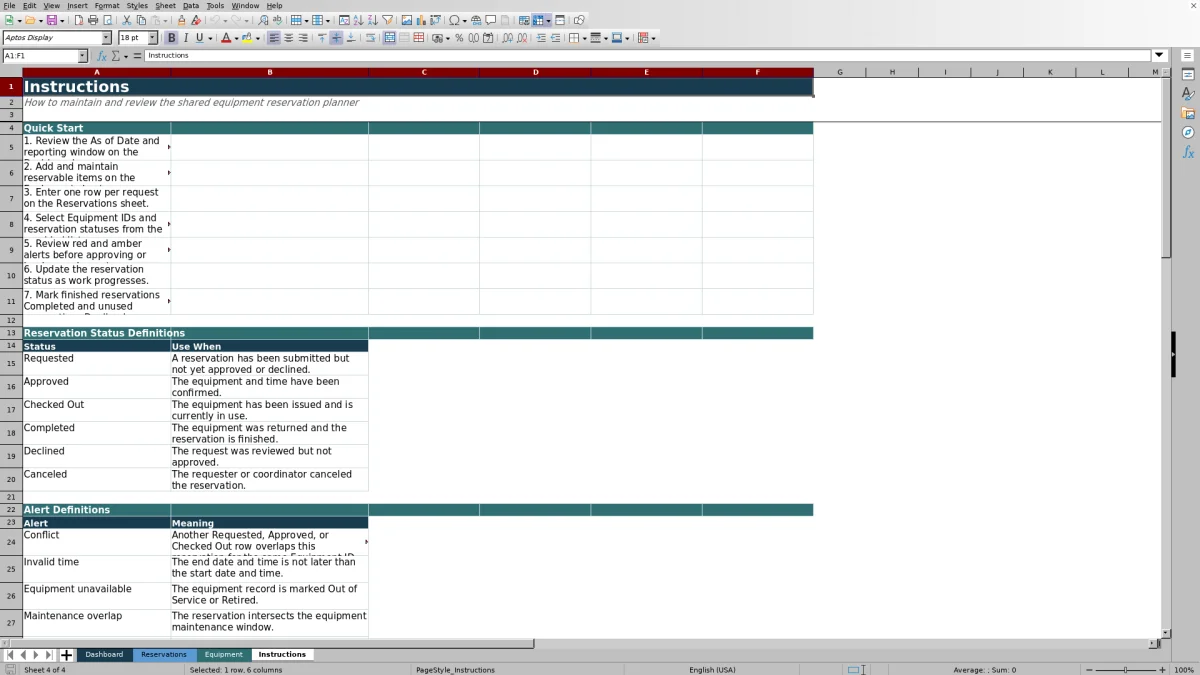Toggle Align Left formatting
The width and height of the screenshot is (1200, 675).
point(274,38)
